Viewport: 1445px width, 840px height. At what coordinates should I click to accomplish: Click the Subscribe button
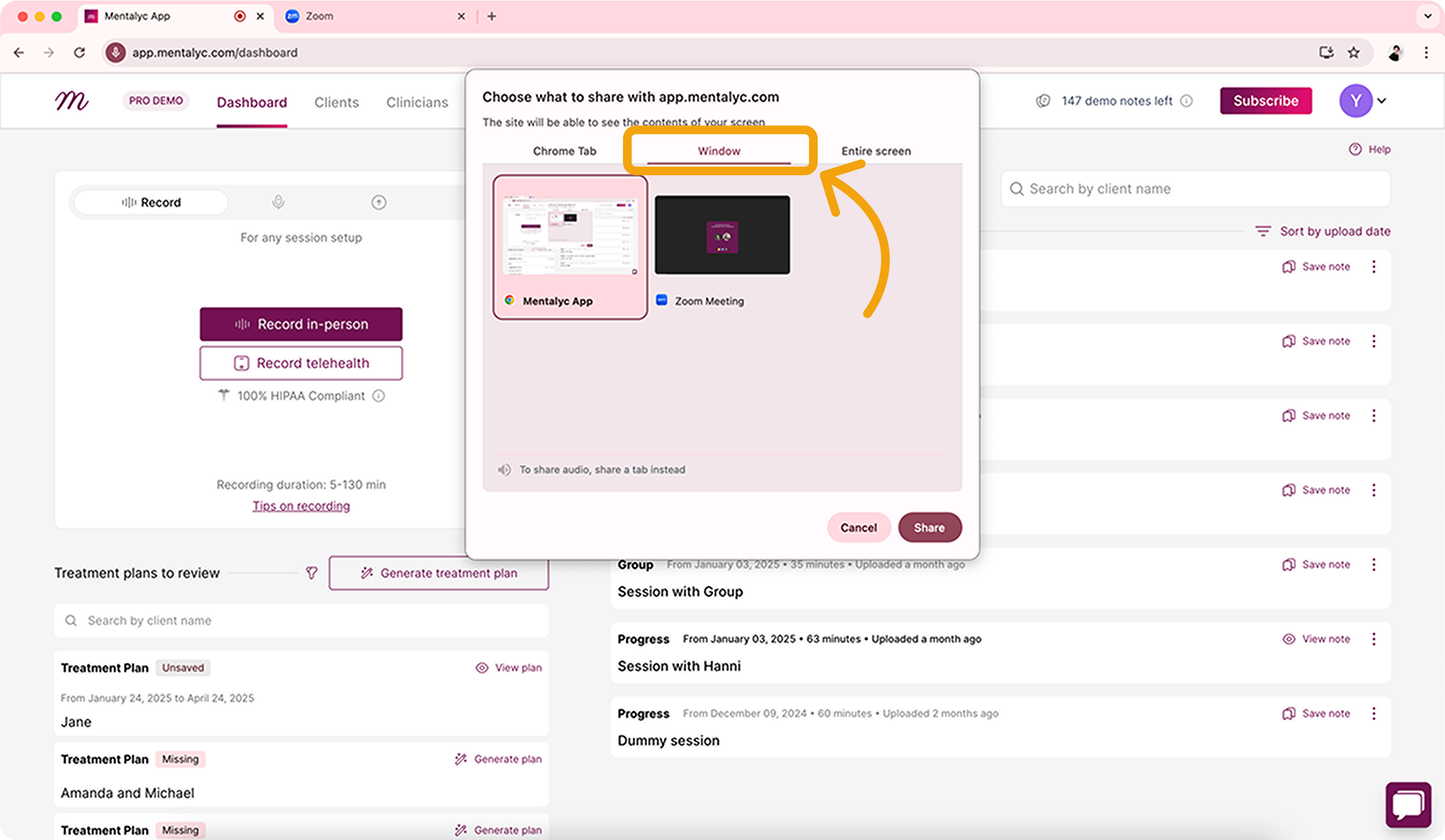1265,101
